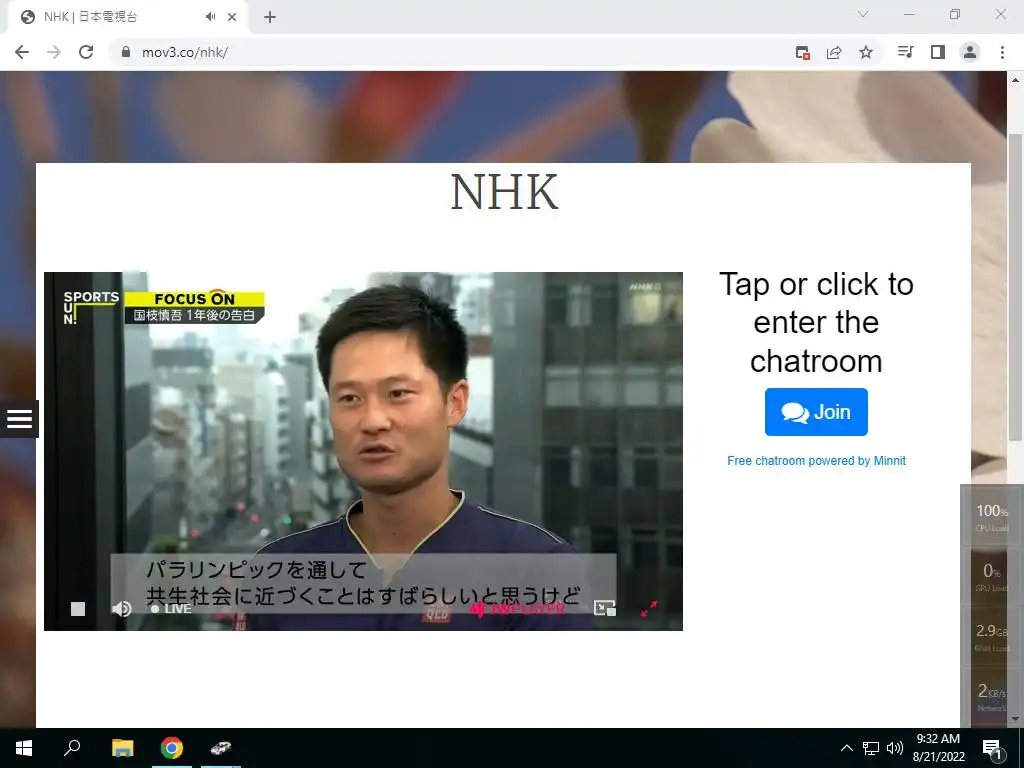Click the NHK video frame
Screen dimensions: 1024x768
363,451
